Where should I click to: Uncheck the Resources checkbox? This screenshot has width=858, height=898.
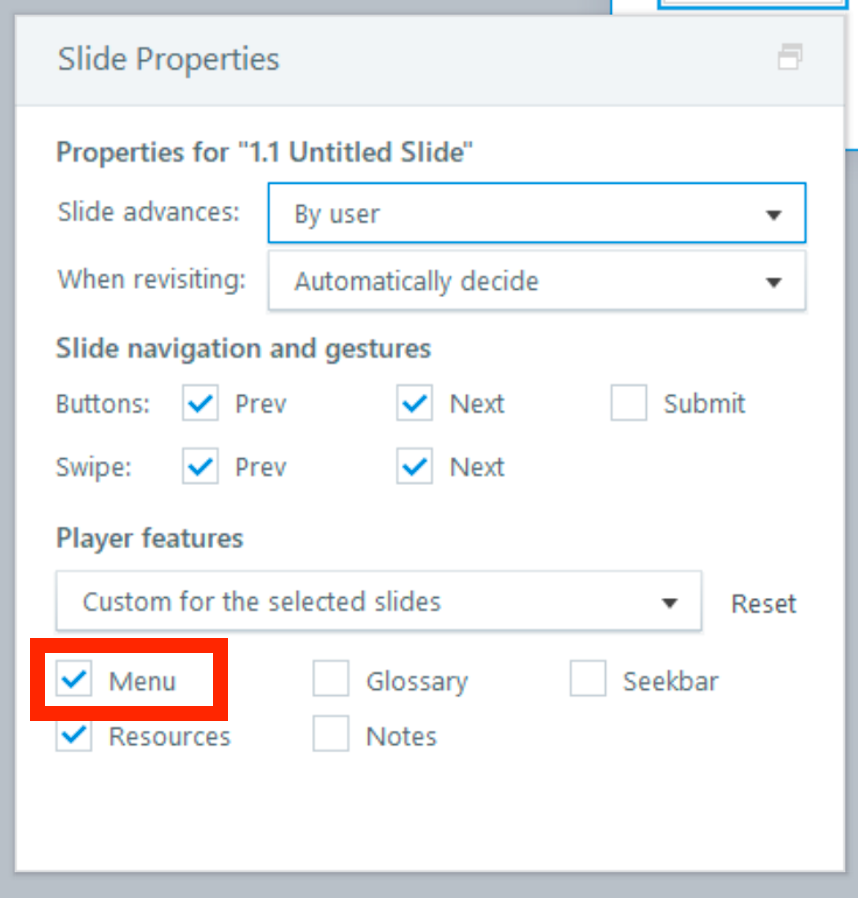tap(74, 736)
